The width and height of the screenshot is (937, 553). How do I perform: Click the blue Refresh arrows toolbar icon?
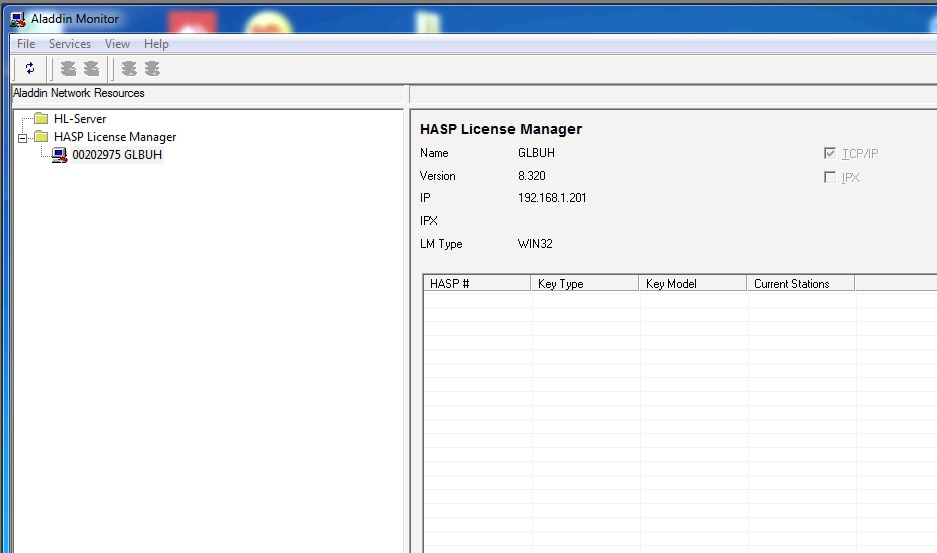click(30, 68)
